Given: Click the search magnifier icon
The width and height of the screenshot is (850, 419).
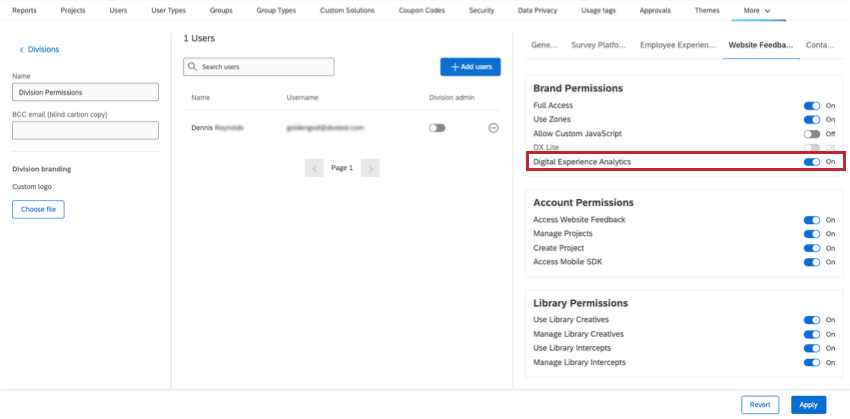Looking at the screenshot, I should tap(193, 67).
